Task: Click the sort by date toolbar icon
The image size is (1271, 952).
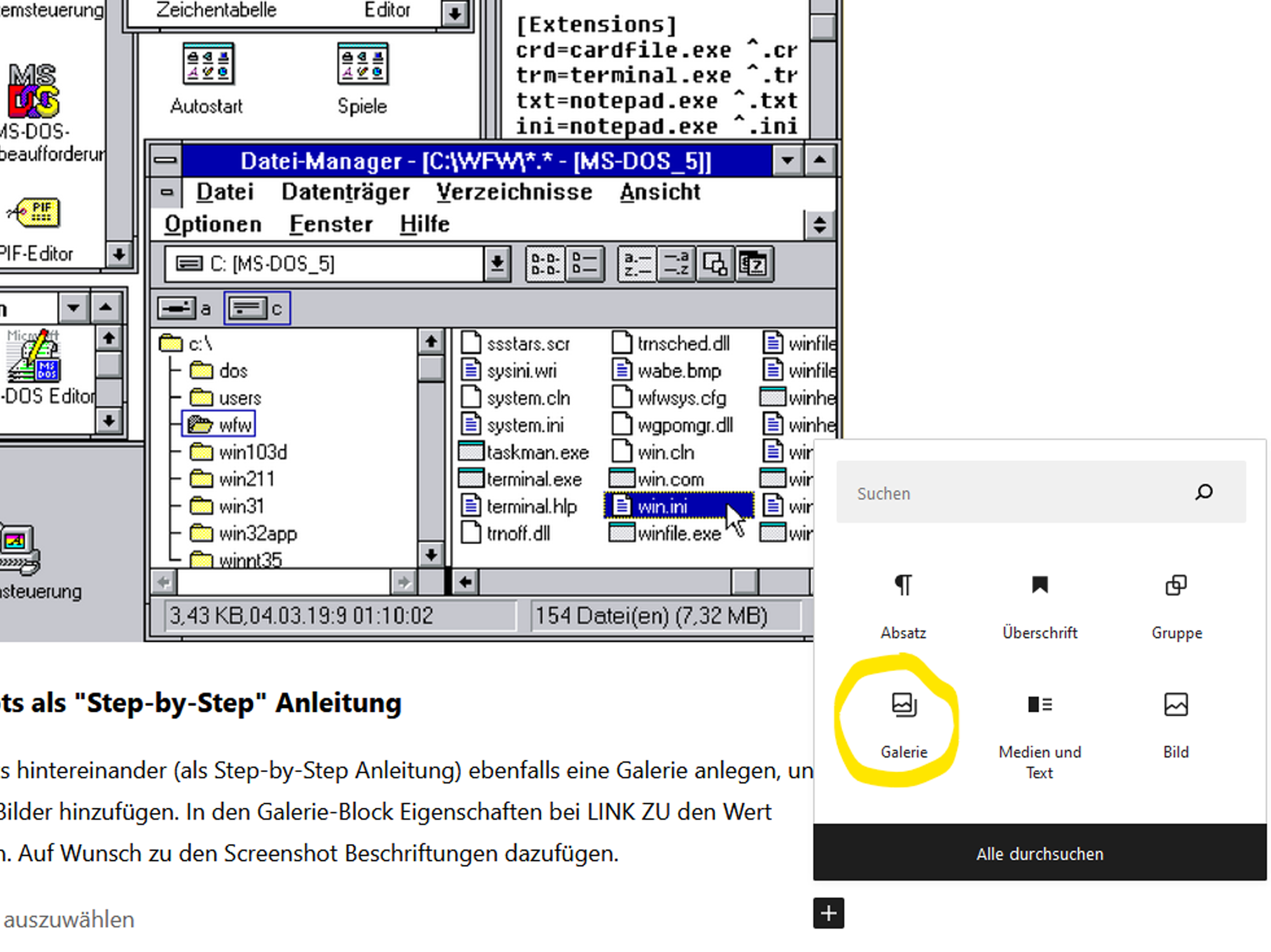Action: click(754, 264)
